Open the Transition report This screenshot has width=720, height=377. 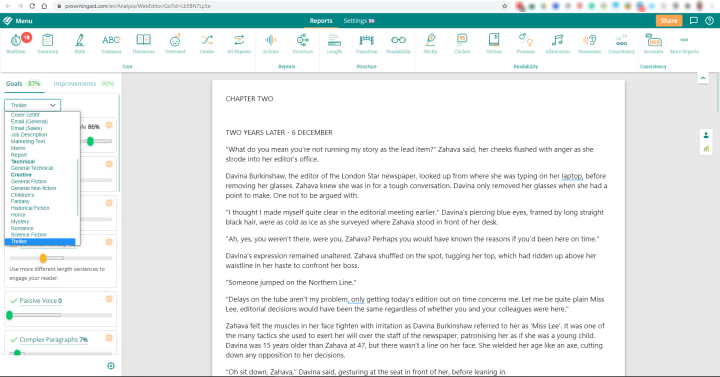(x=366, y=44)
